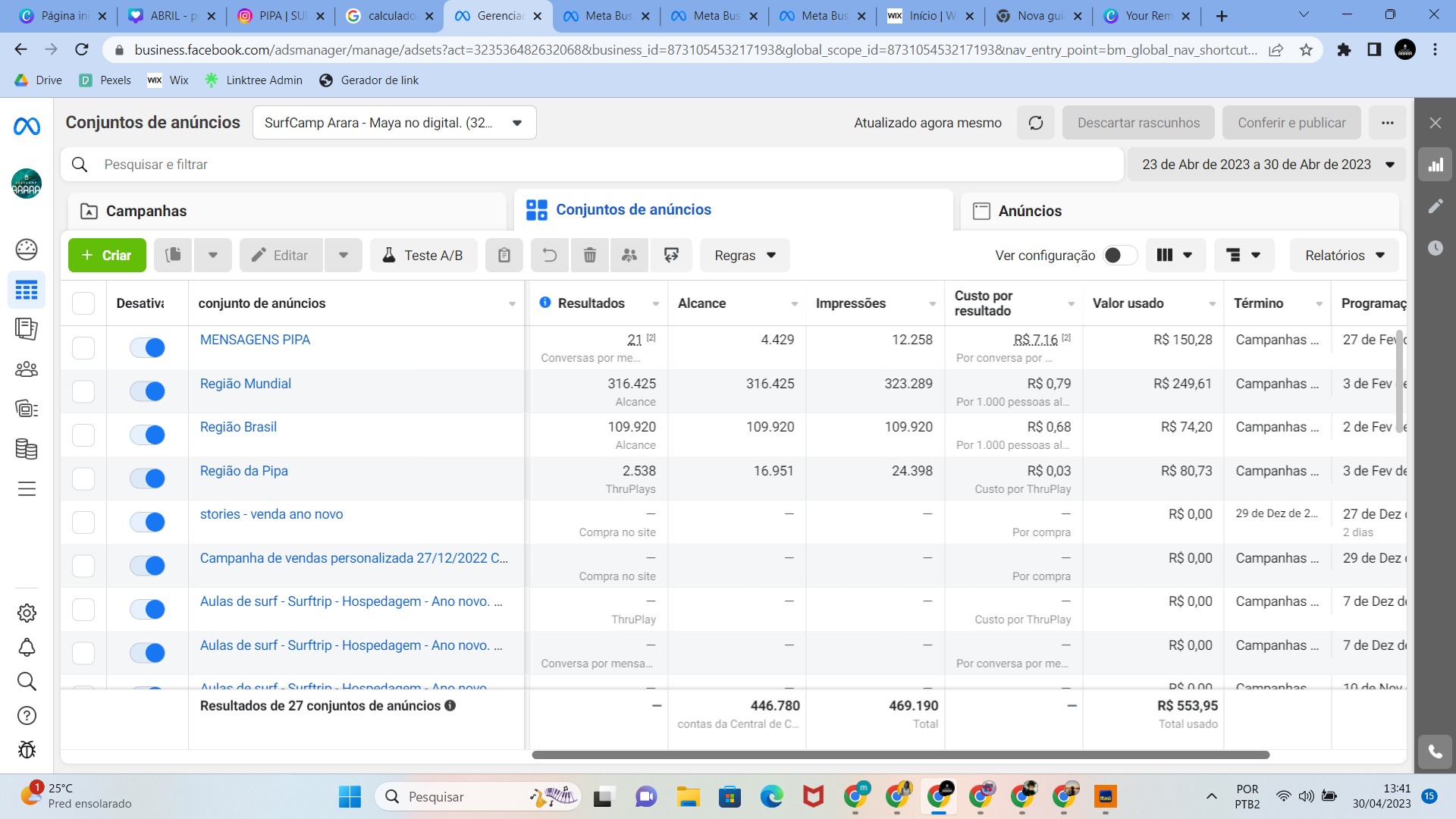Viewport: 1456px width, 819px height.
Task: Click the Meta logo icon
Action: [27, 127]
